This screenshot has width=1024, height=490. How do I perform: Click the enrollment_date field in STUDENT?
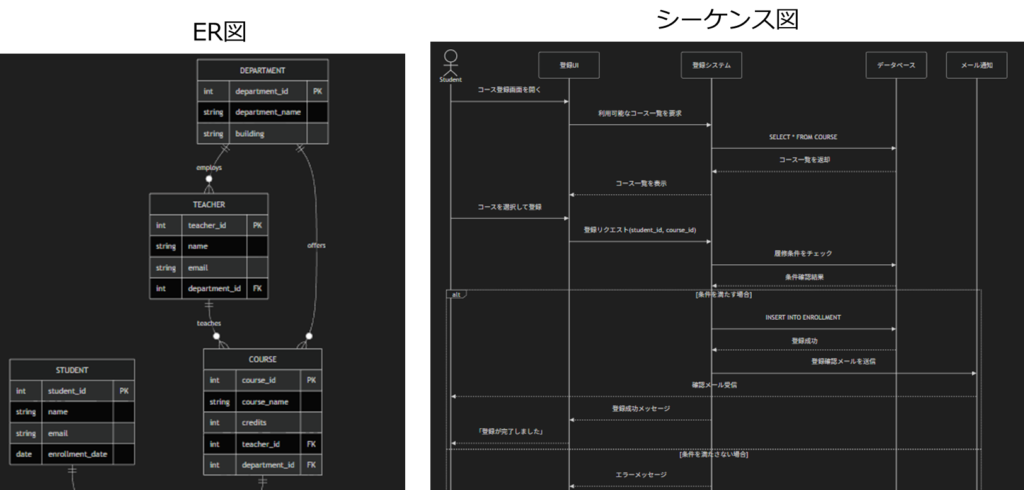77,454
